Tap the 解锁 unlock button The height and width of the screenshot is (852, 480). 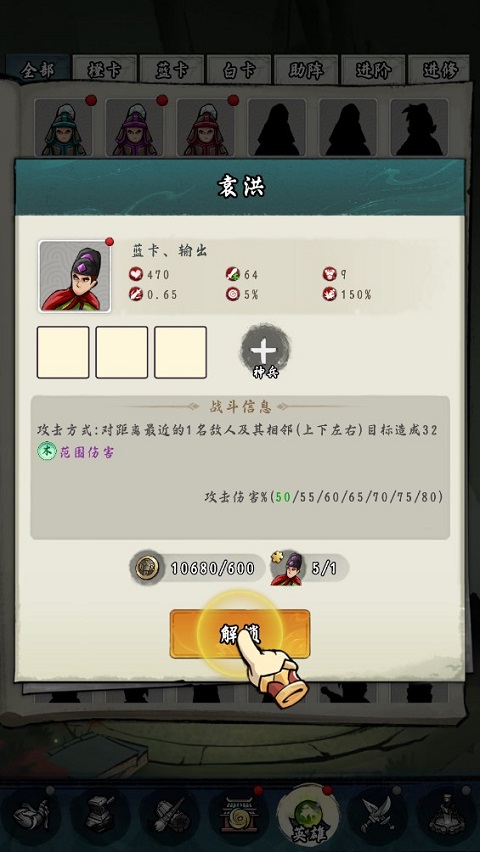240,634
